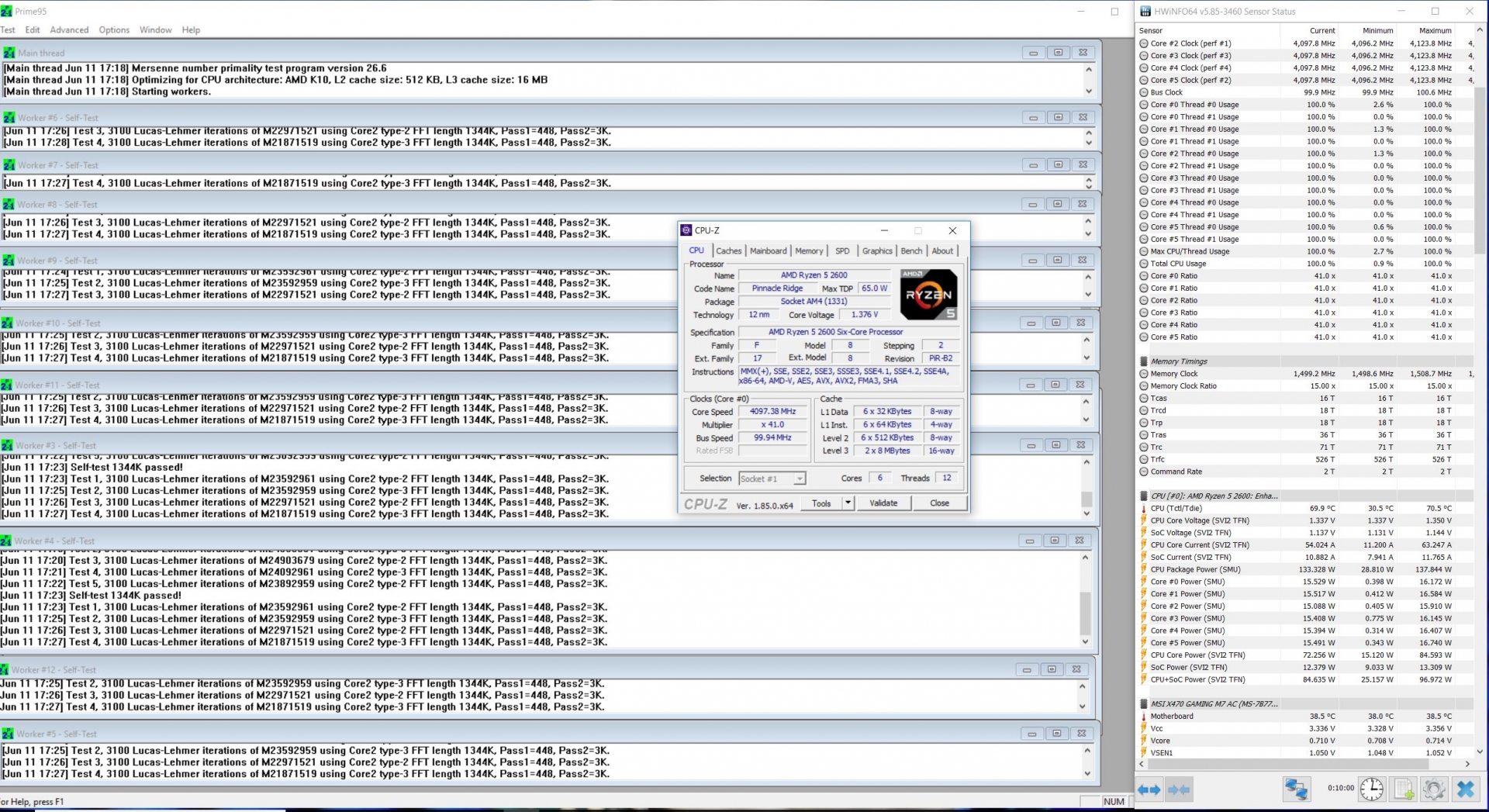Click HWiNFO horizontal scrollbar left arrow
The height and width of the screenshot is (812, 1489).
tap(1142, 765)
